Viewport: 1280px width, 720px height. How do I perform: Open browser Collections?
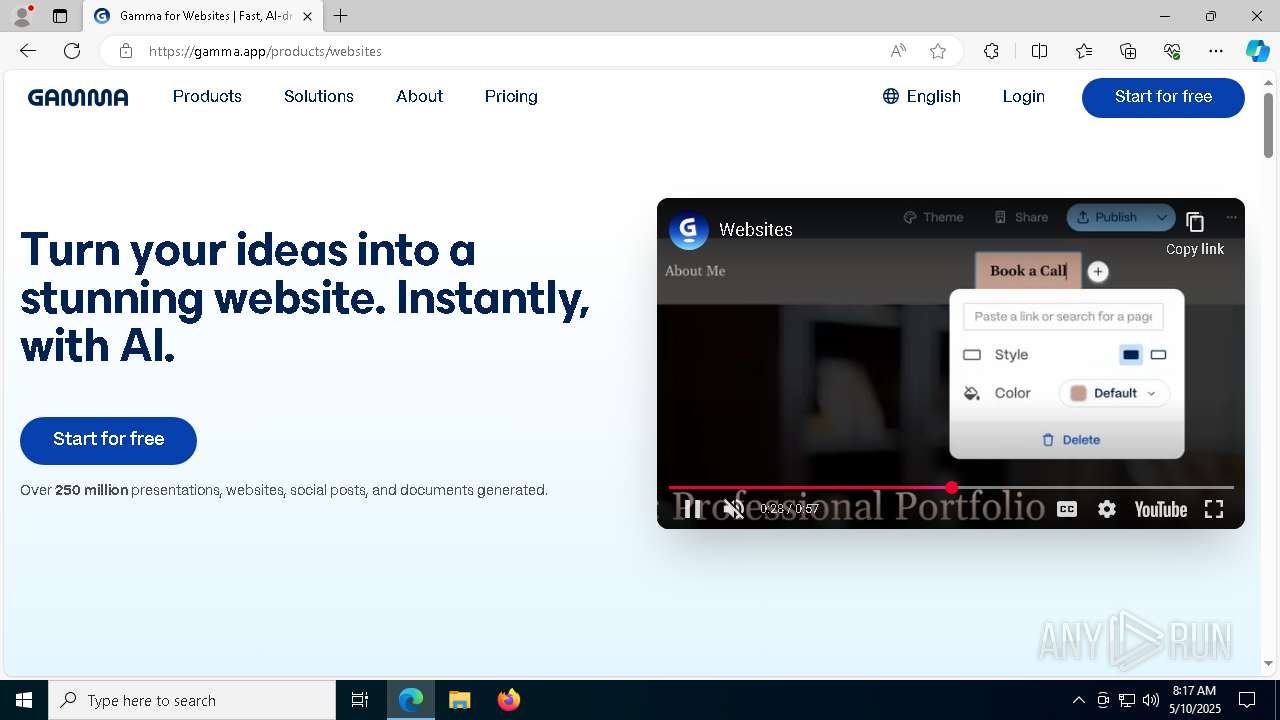pyautogui.click(x=1128, y=51)
